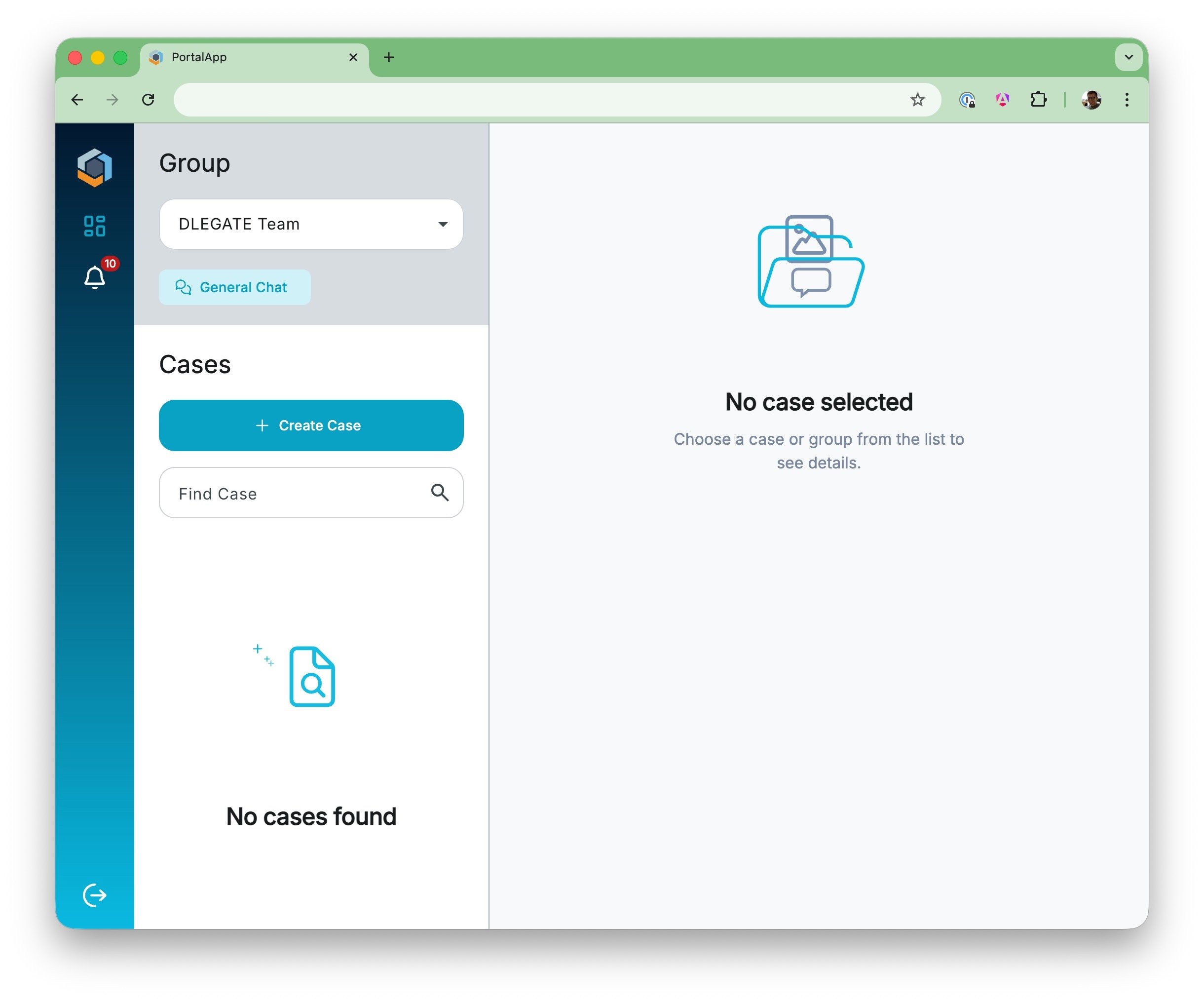
Task: Click the No cases found text
Action: pos(311,817)
